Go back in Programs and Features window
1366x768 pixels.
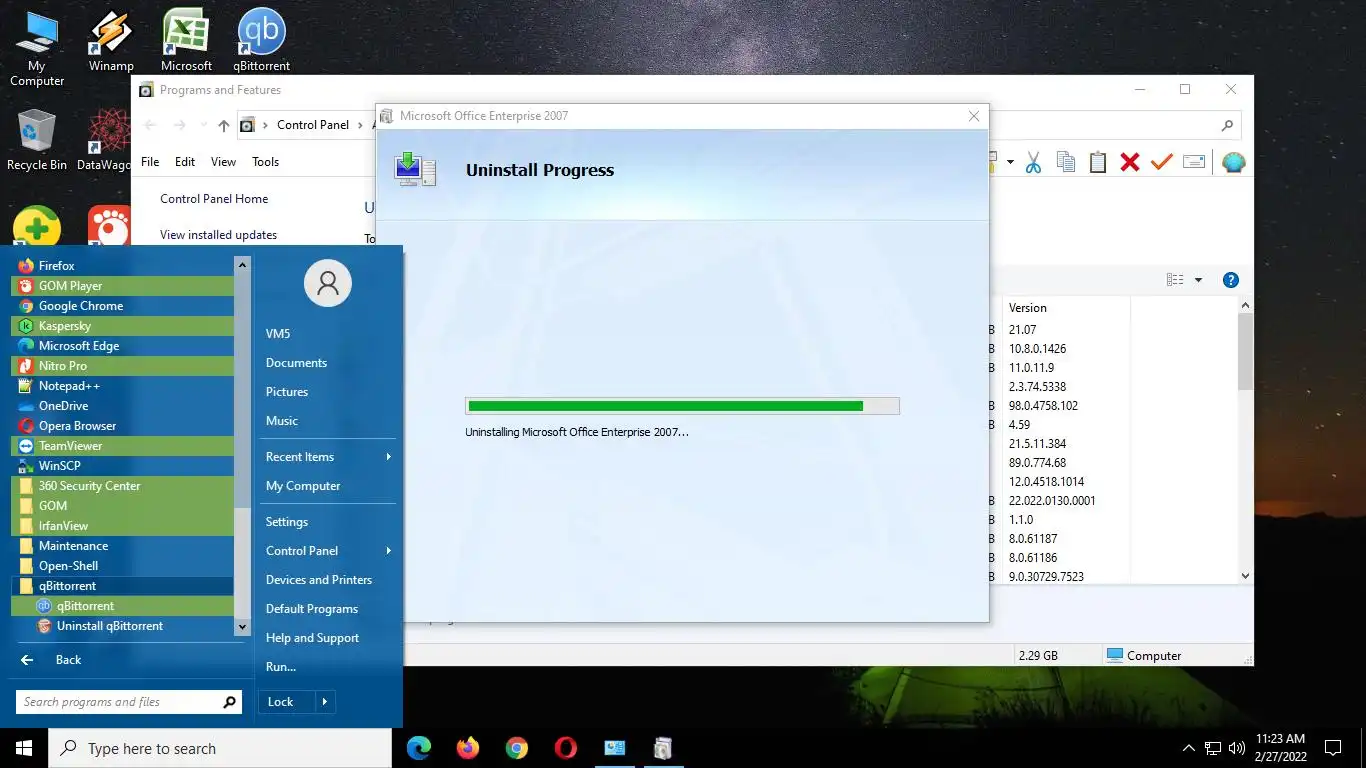coord(151,125)
